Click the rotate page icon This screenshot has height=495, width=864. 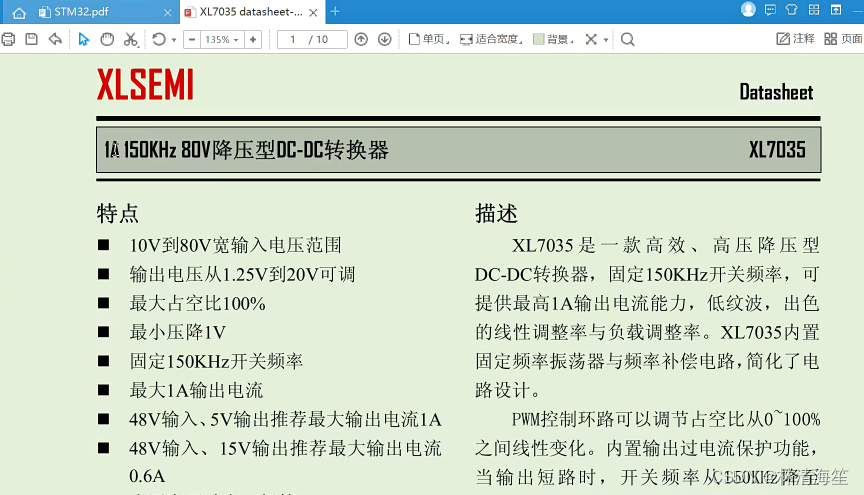159,39
